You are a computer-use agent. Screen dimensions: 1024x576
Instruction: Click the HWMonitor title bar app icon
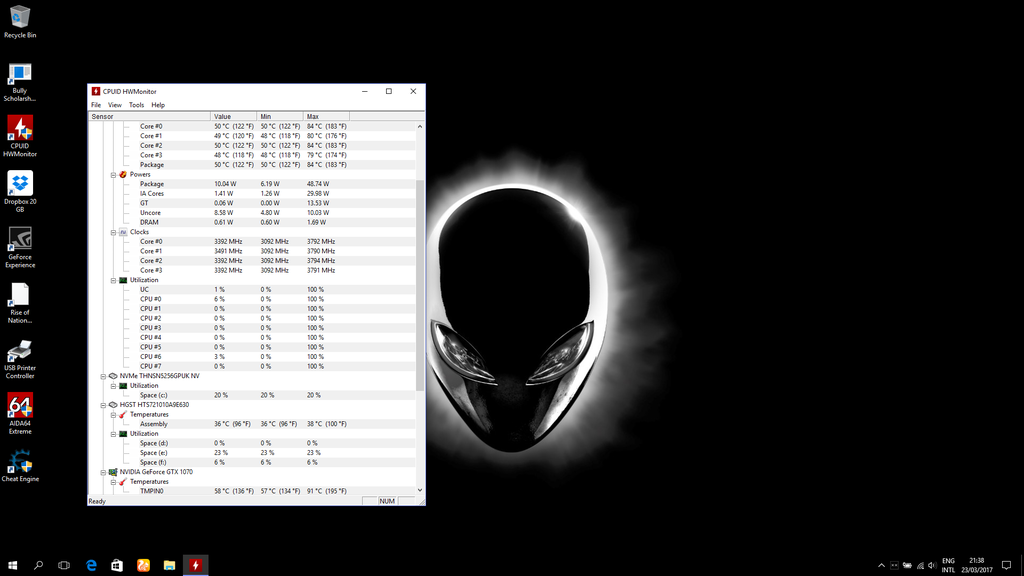(96, 91)
